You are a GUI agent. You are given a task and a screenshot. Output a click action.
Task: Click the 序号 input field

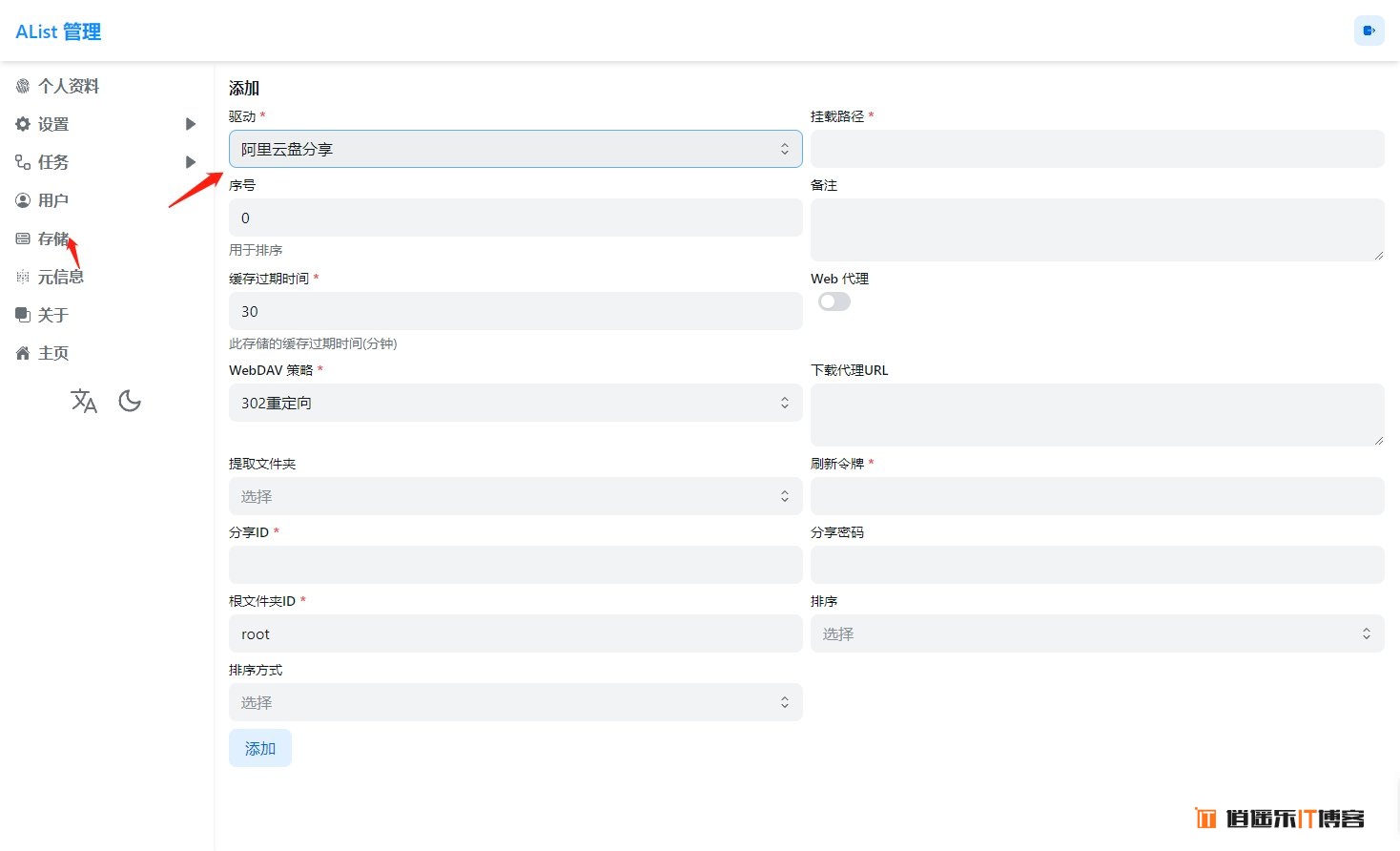coord(516,218)
